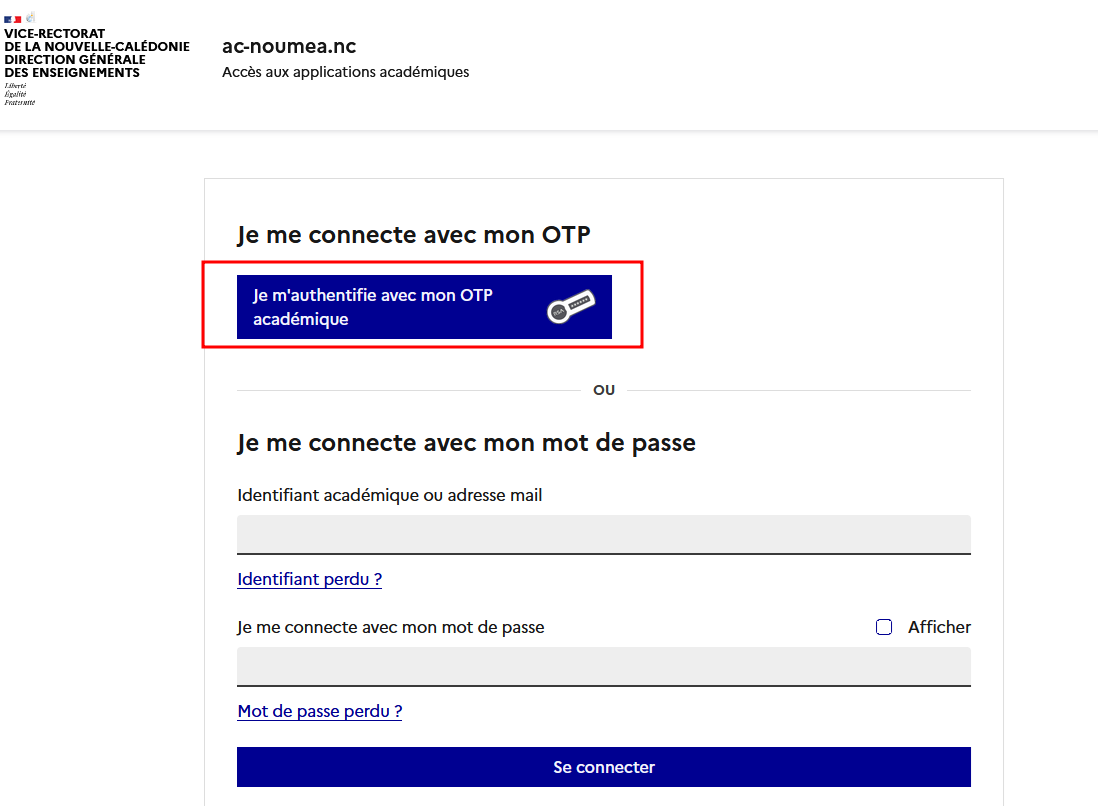Click the label left of the Afficher checkbox
This screenshot has width=1098, height=806.
tap(390, 628)
